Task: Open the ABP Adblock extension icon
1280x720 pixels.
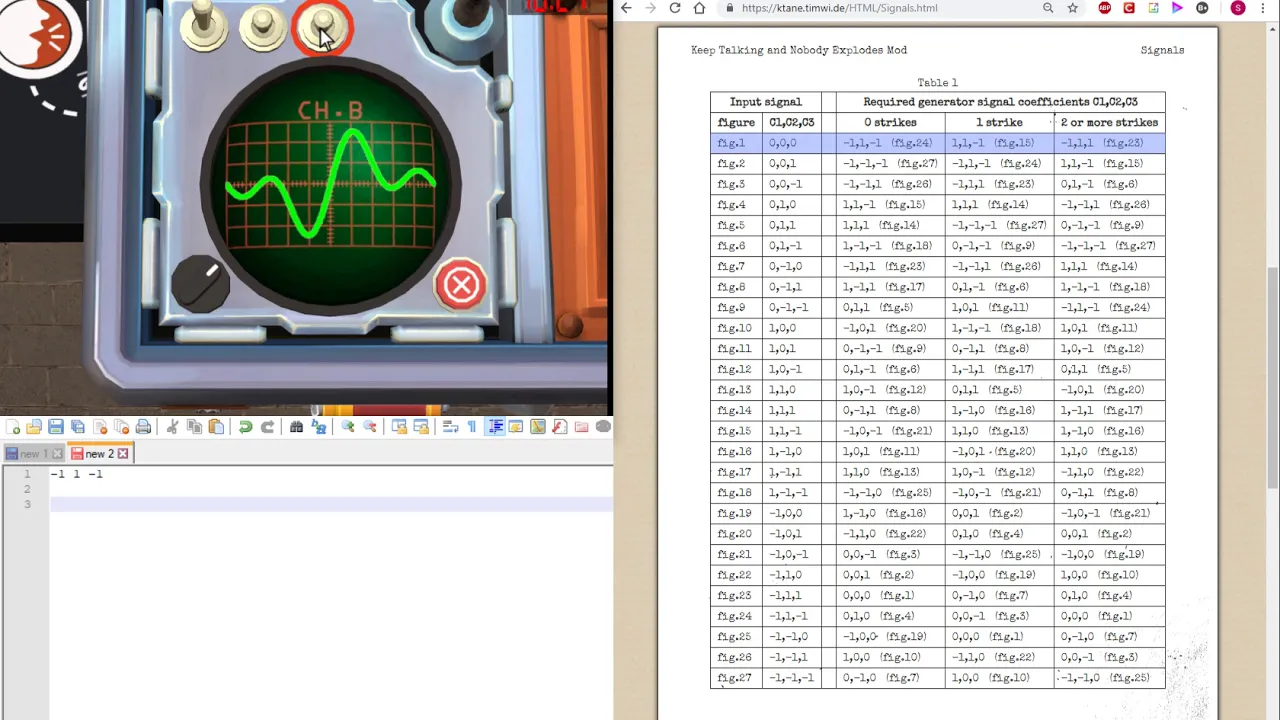Action: [x=1105, y=8]
